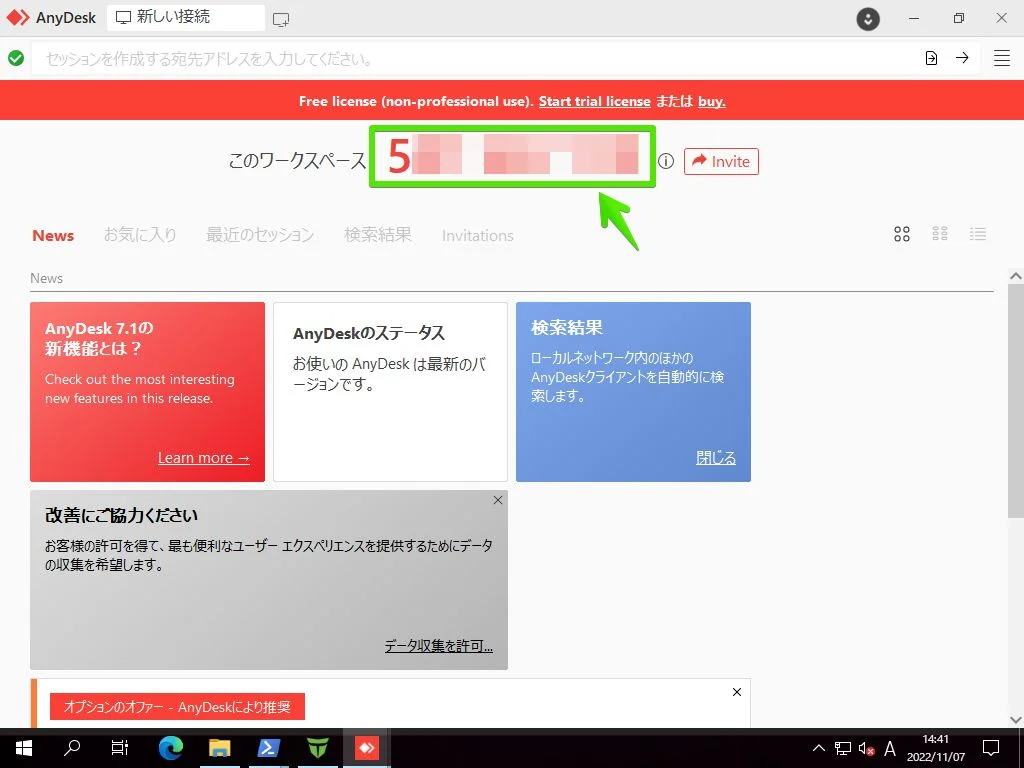Close the 改善にご協力ください card
The width and height of the screenshot is (1024, 768).
coord(498,500)
